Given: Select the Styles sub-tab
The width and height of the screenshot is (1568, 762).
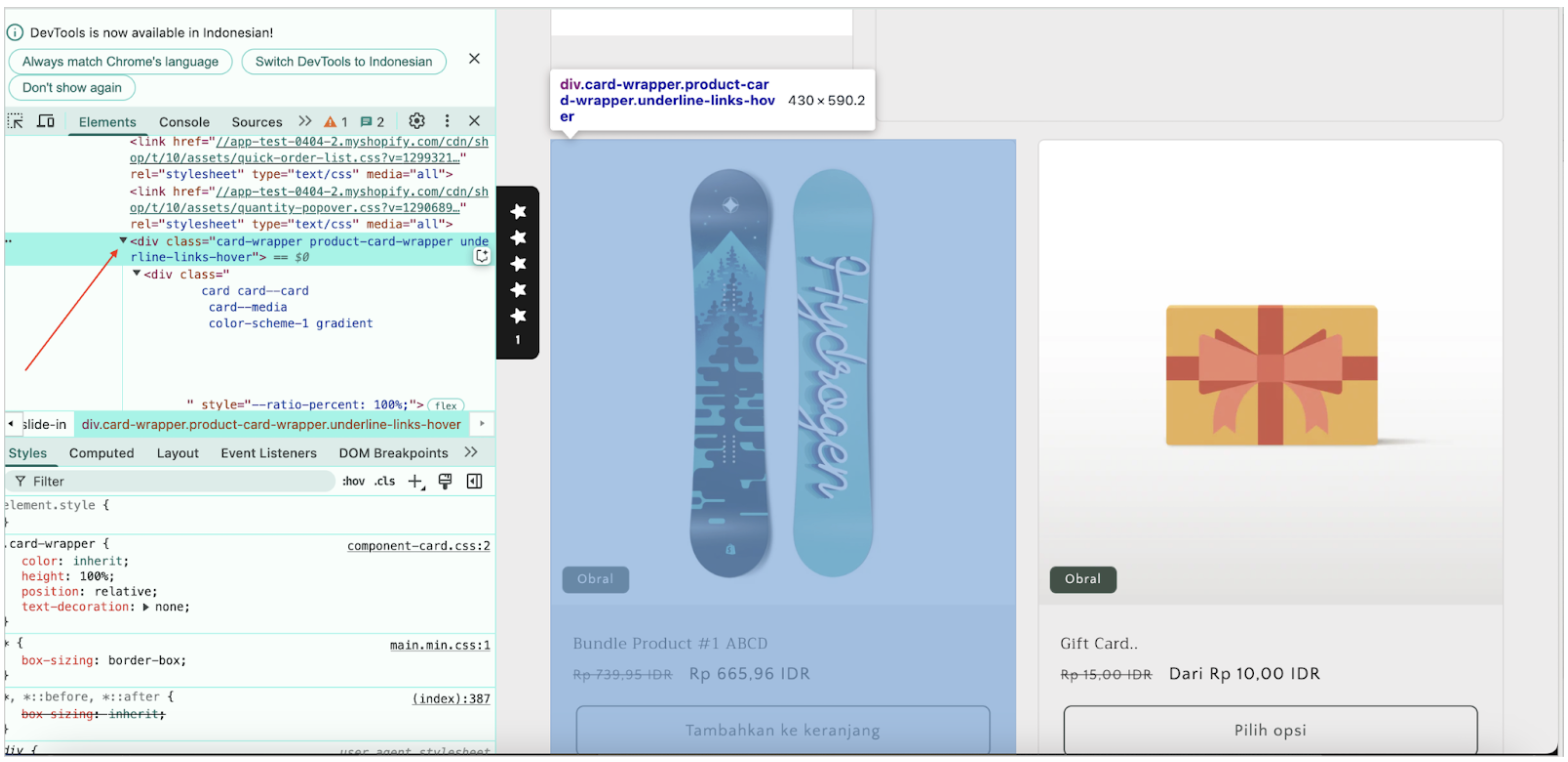Looking at the screenshot, I should (x=28, y=453).
